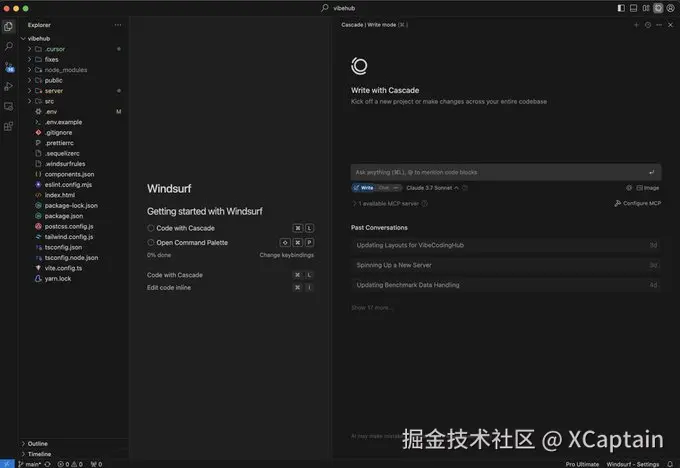The image size is (680, 468).
Task: Open the Remote Explorer view
Action: click(8, 106)
